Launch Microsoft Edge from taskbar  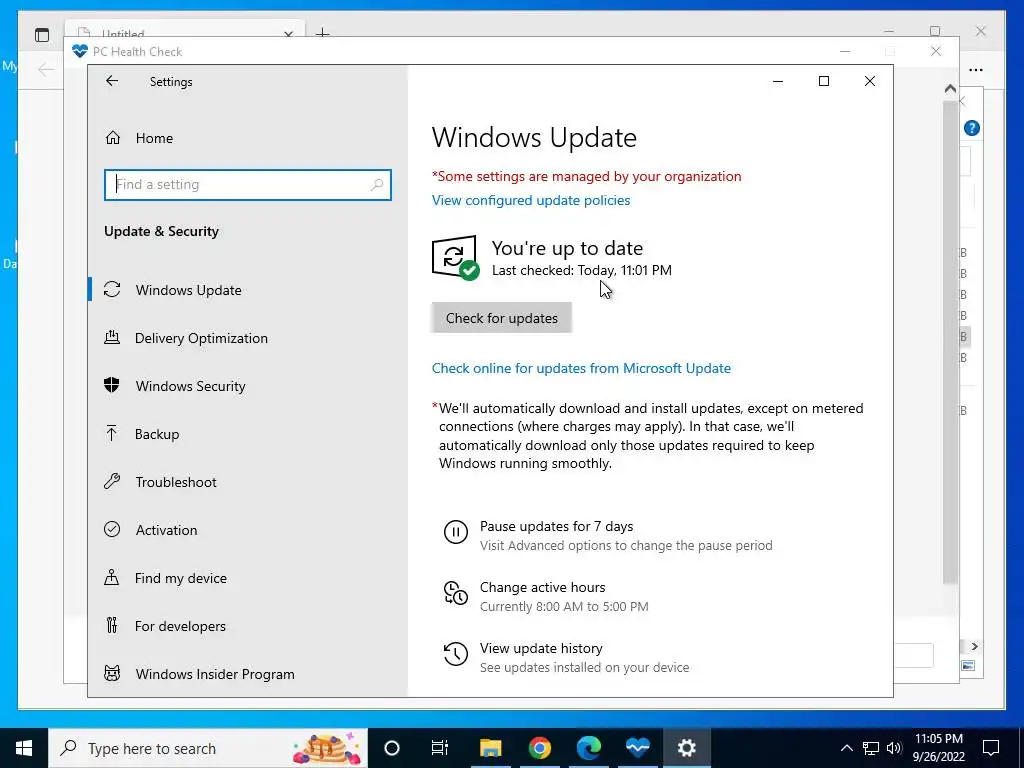tap(588, 748)
